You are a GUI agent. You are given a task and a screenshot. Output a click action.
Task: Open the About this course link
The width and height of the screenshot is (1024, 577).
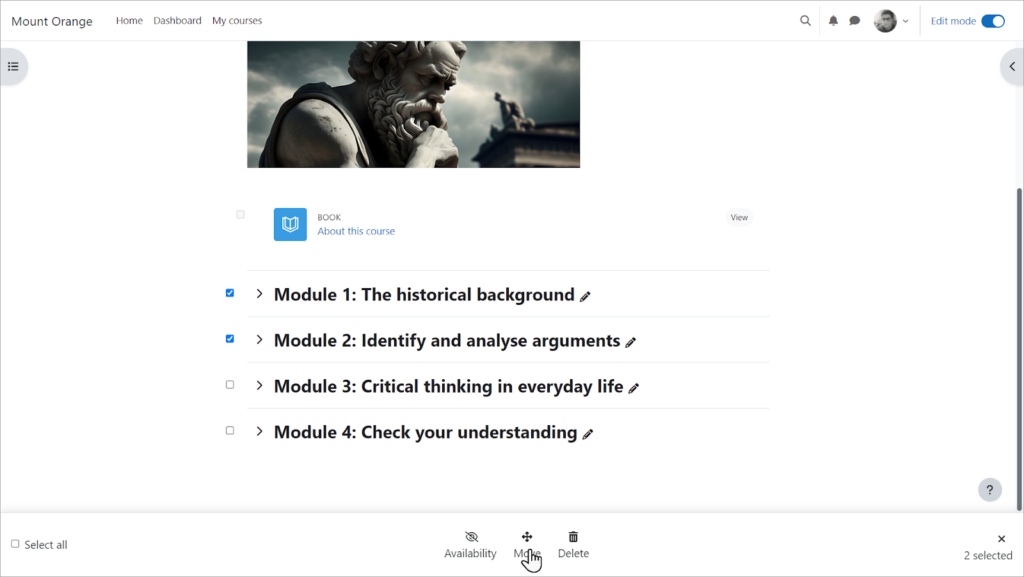[356, 231]
